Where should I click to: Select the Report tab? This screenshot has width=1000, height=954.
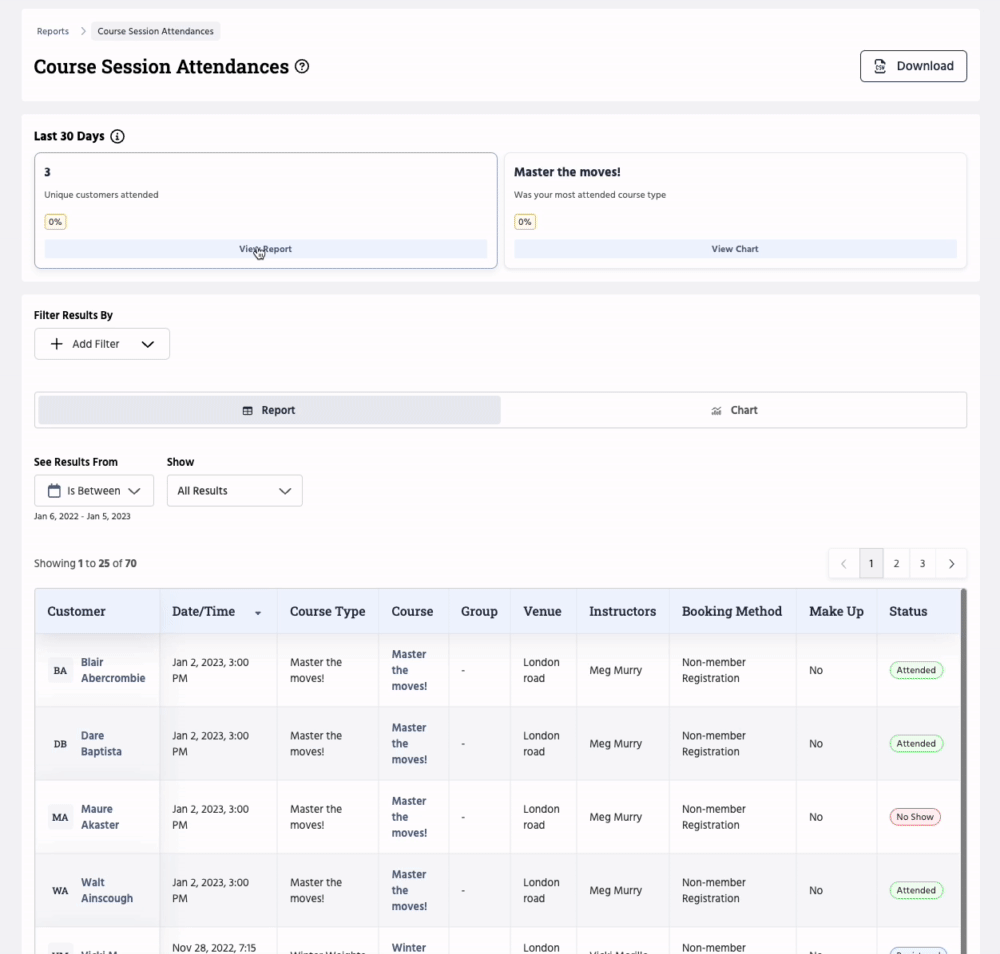(x=269, y=410)
